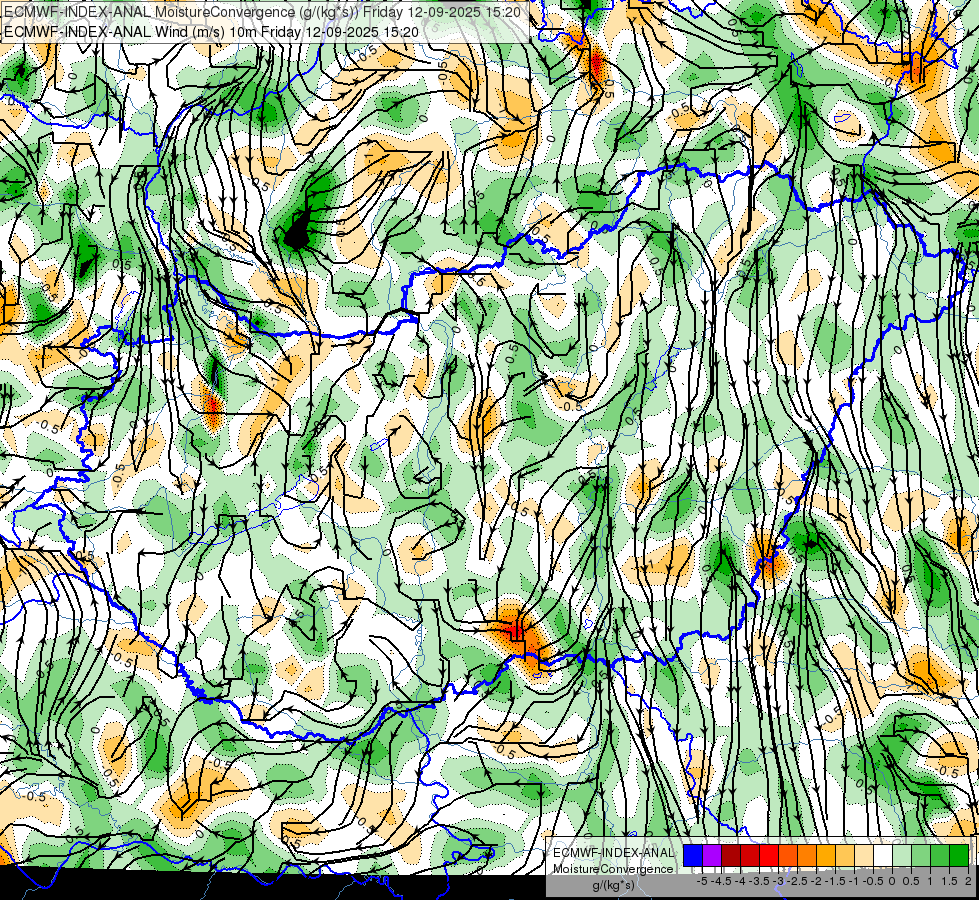
Task: Click the g/(kg*s) unit label in legend
Action: pos(613,886)
